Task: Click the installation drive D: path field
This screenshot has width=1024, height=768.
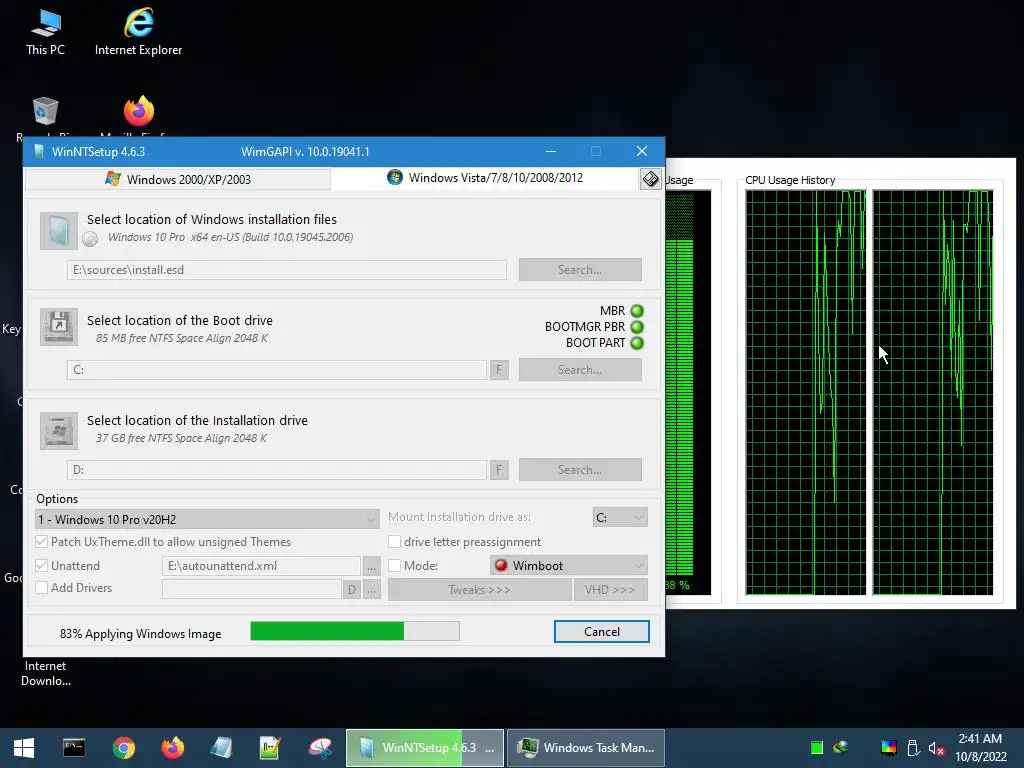Action: [277, 470]
